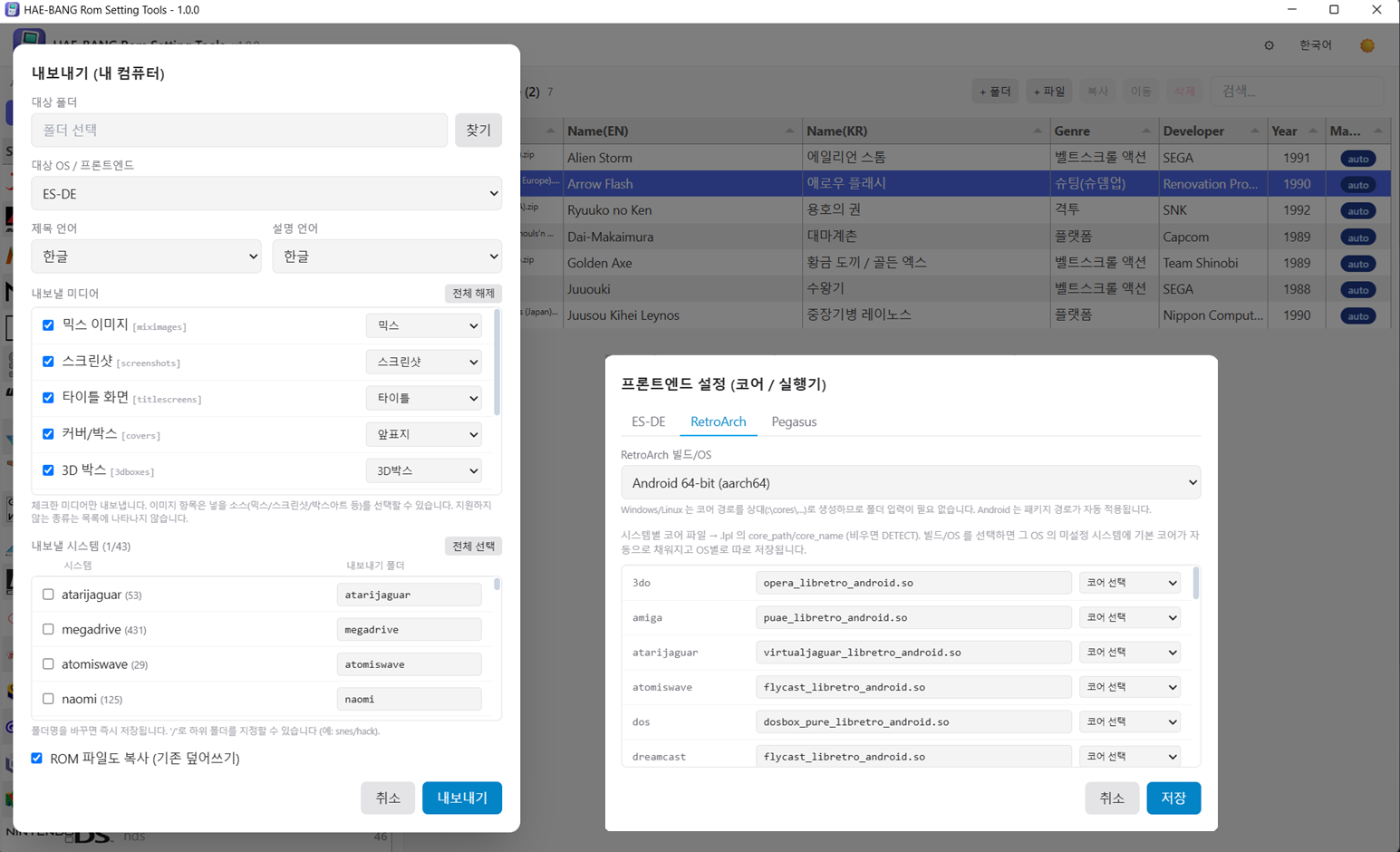Screen dimensions: 1400x852
Task: Check the megadrive system checkbox
Action: (48, 629)
